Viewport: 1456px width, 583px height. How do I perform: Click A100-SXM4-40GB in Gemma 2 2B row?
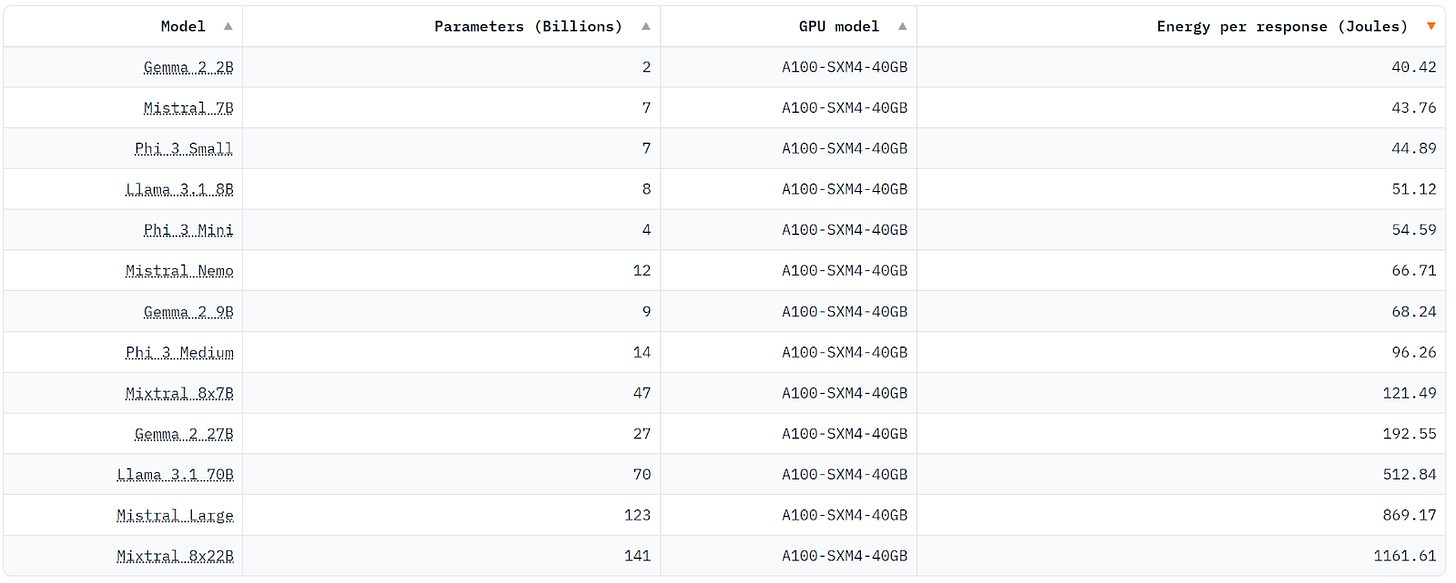coord(845,67)
